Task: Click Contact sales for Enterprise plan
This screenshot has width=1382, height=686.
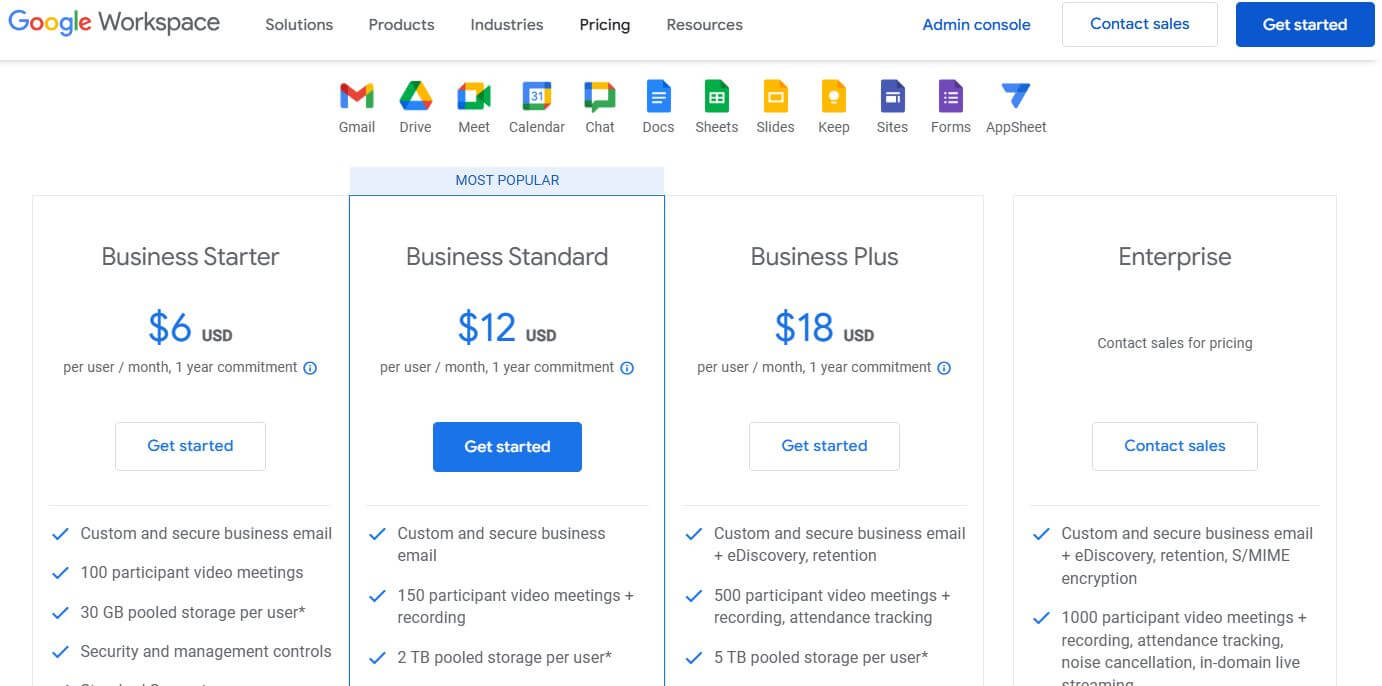Action: pos(1174,446)
